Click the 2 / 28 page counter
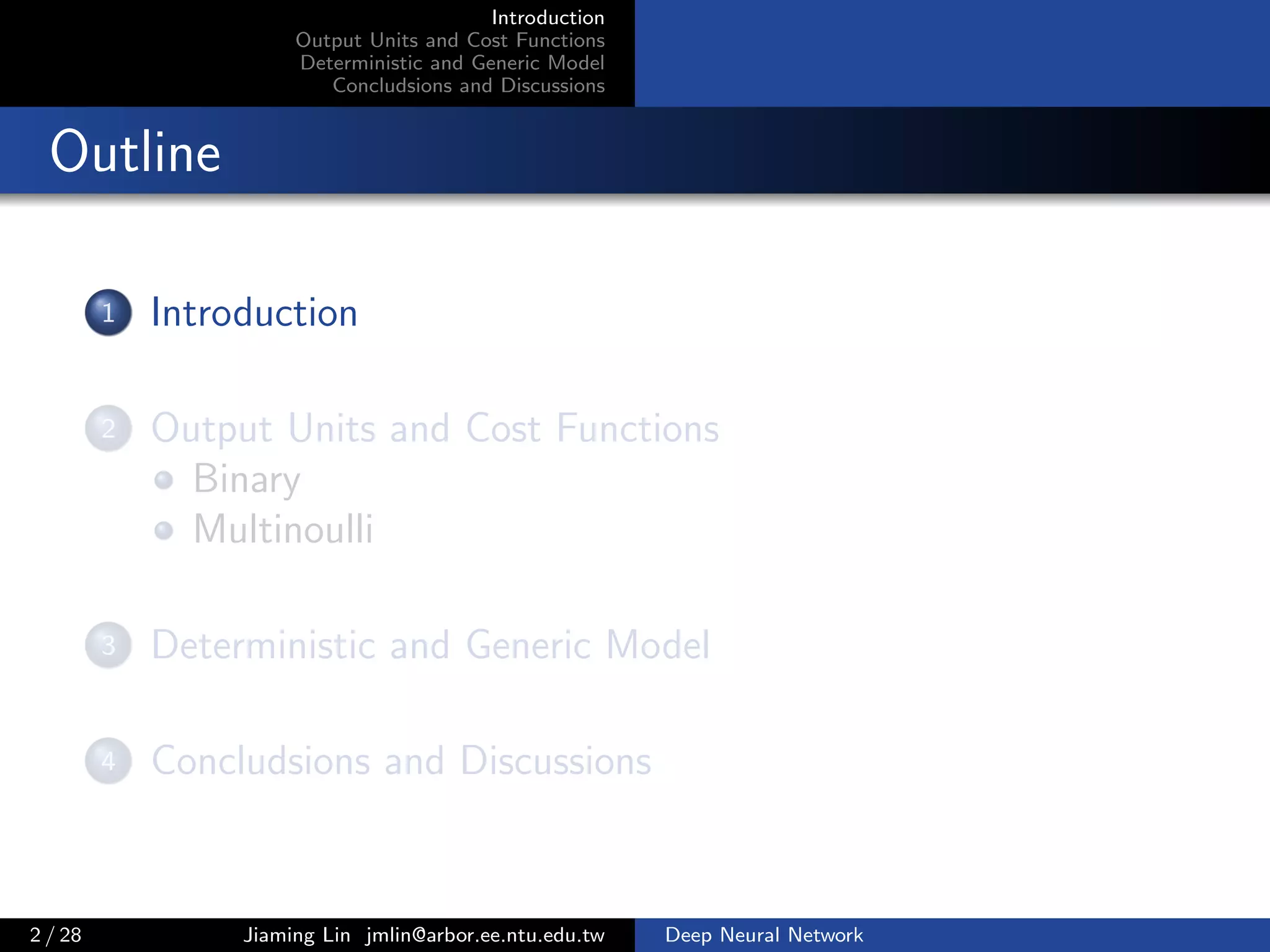The image size is (1270, 952). click(55, 935)
